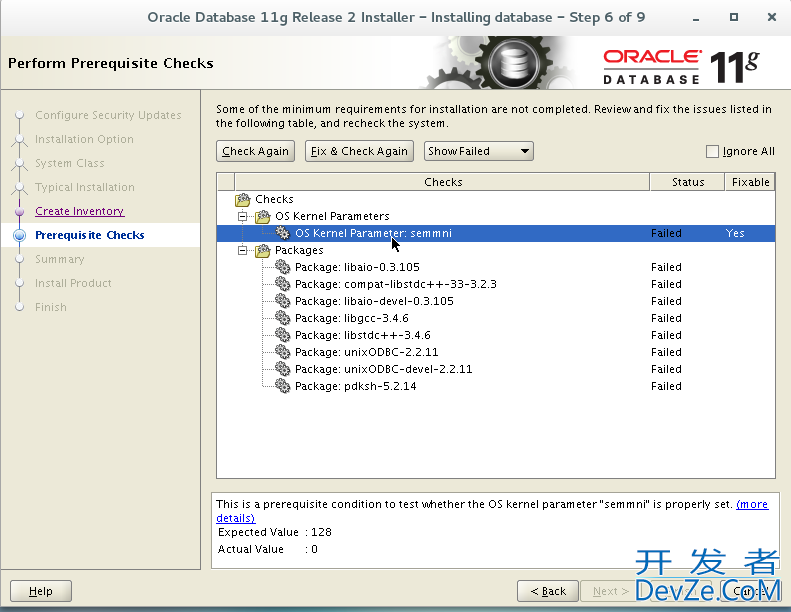Click gear icon for unixODBC-devel-2.2.11

tap(282, 369)
